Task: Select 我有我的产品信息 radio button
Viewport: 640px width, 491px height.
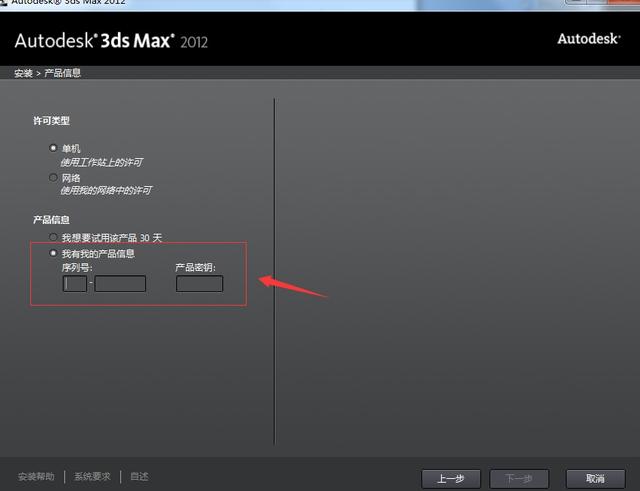Action: 53,253
